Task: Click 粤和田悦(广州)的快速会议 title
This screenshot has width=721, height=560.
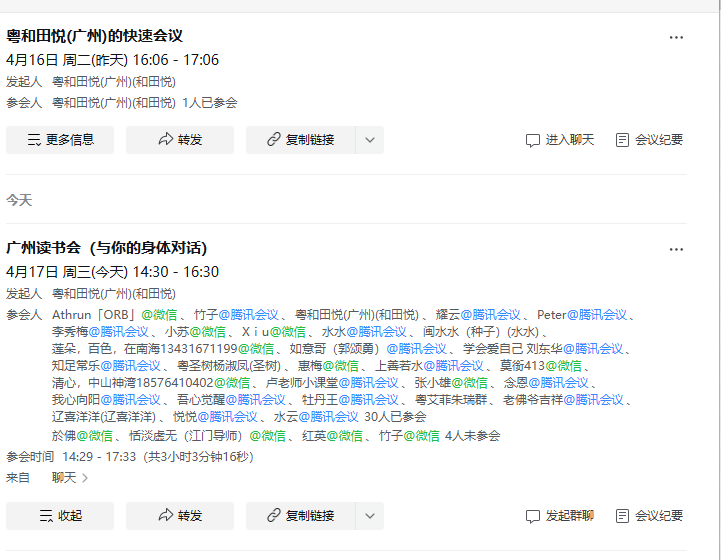Action: click(x=95, y=36)
